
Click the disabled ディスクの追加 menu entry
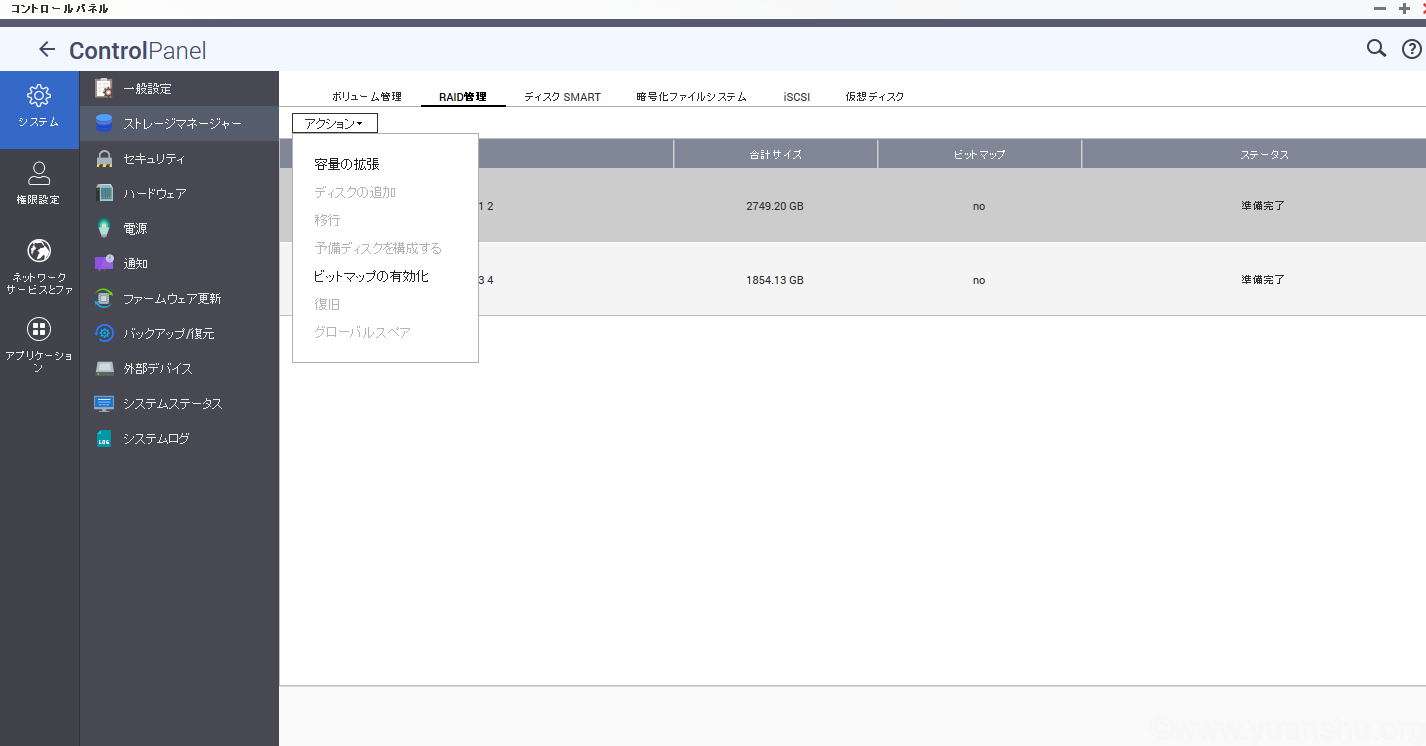point(355,192)
